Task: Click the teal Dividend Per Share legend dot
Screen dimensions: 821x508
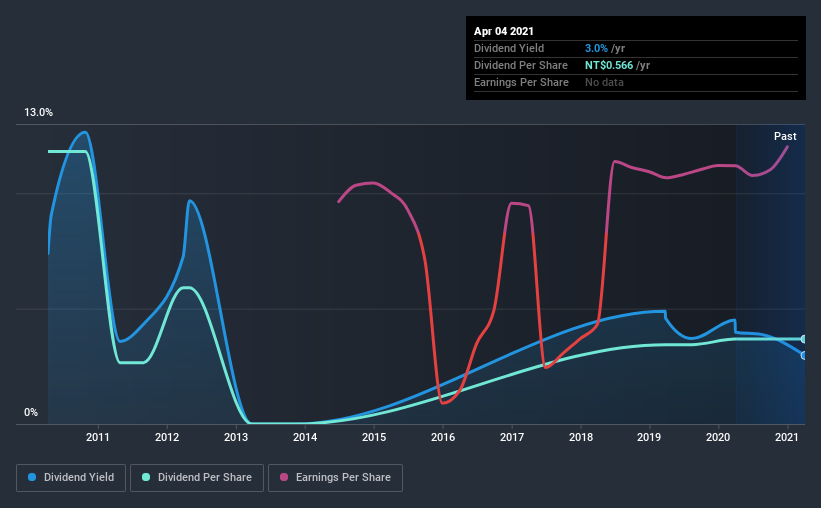Action: (146, 477)
